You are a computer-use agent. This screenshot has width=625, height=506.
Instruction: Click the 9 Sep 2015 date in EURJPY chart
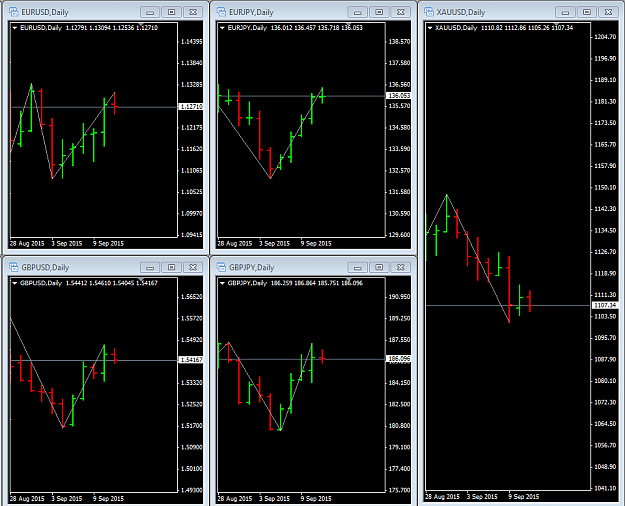pyautogui.click(x=316, y=243)
